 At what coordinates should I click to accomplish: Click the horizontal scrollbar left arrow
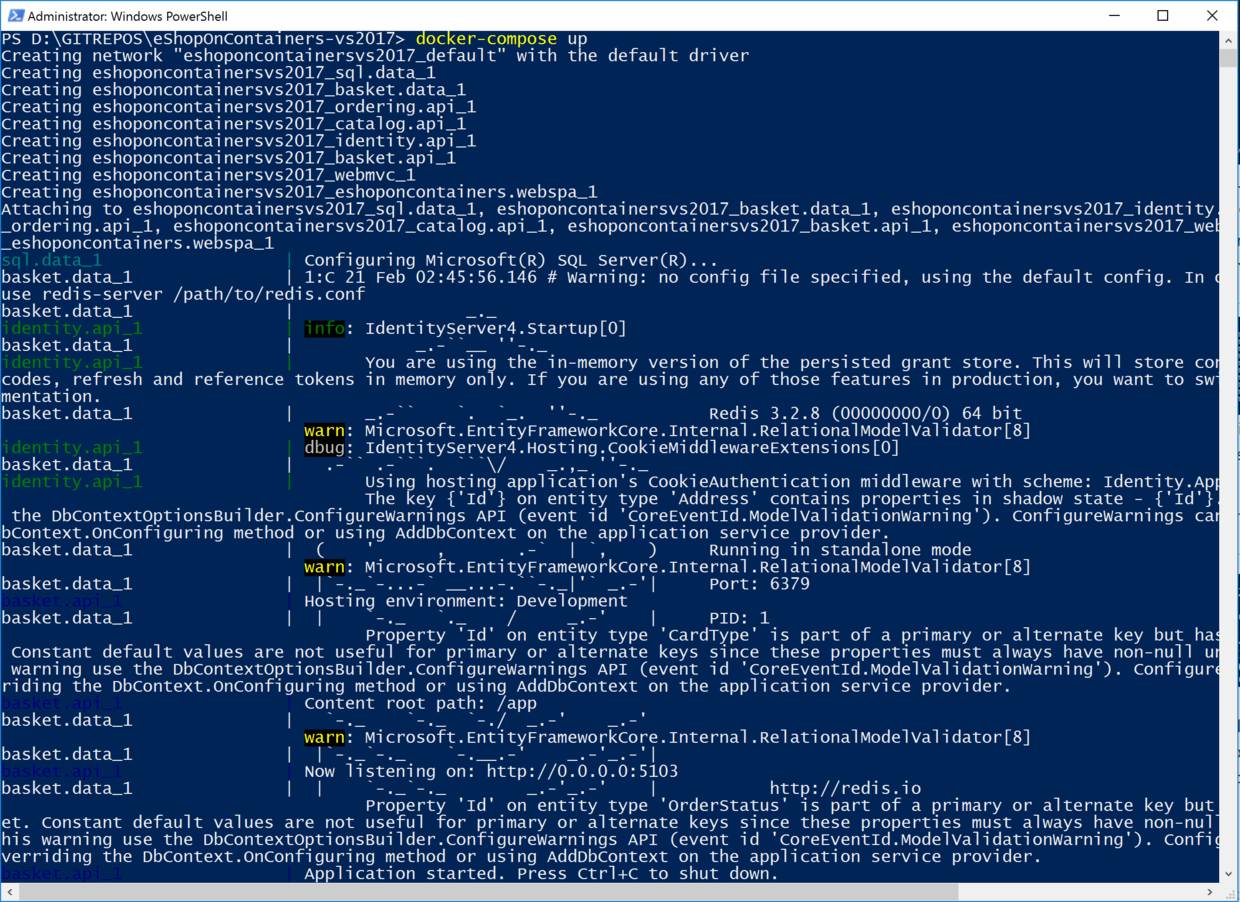(9, 891)
